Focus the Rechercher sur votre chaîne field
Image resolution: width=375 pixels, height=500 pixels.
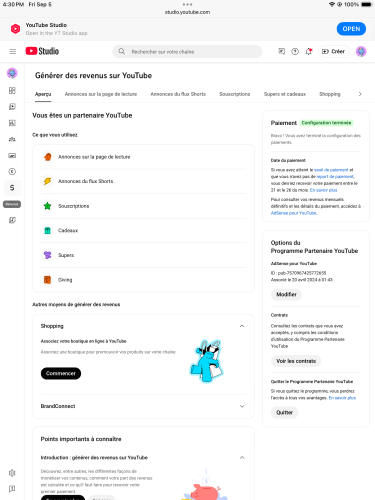(187, 51)
